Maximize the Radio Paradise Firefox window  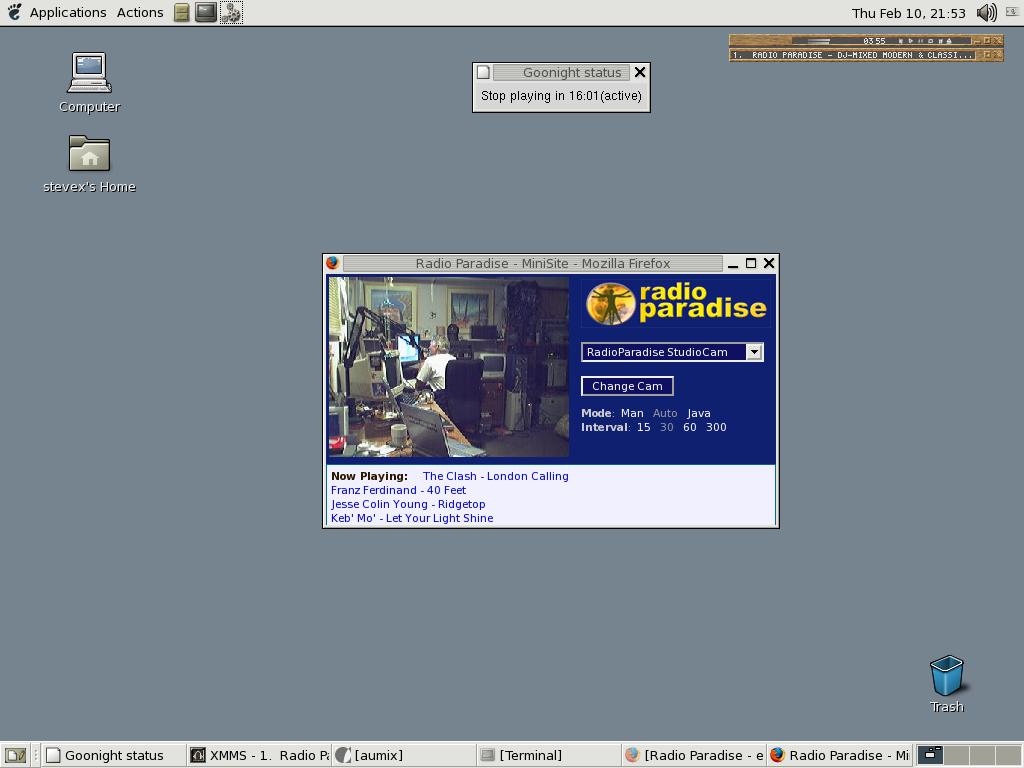[x=751, y=263]
